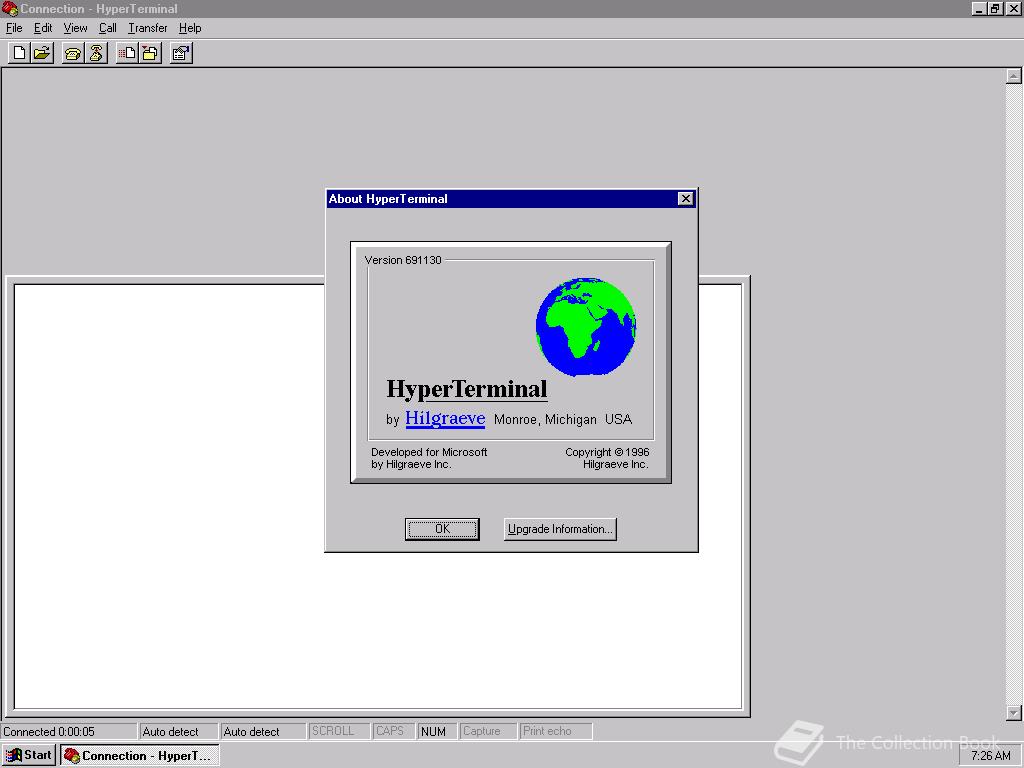Click the globe image in About dialog
Viewport: 1024px width, 768px height.
click(x=586, y=327)
